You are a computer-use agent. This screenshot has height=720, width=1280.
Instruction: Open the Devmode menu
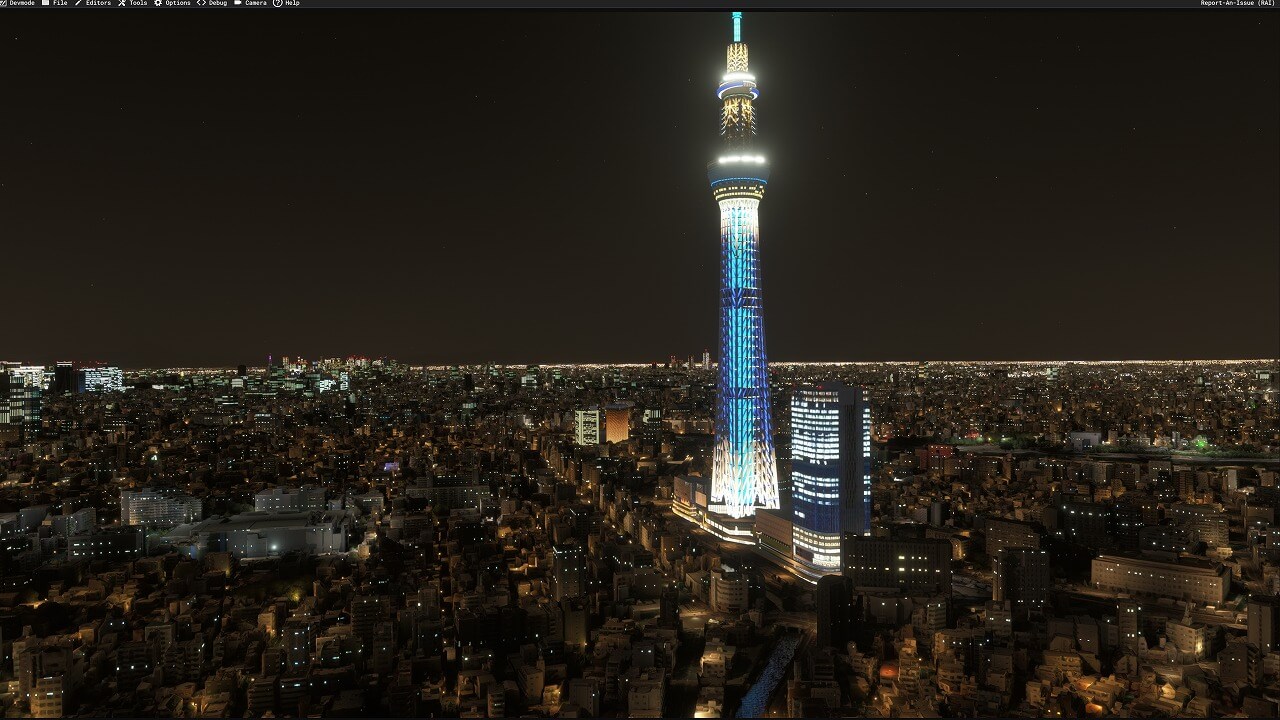(x=22, y=3)
